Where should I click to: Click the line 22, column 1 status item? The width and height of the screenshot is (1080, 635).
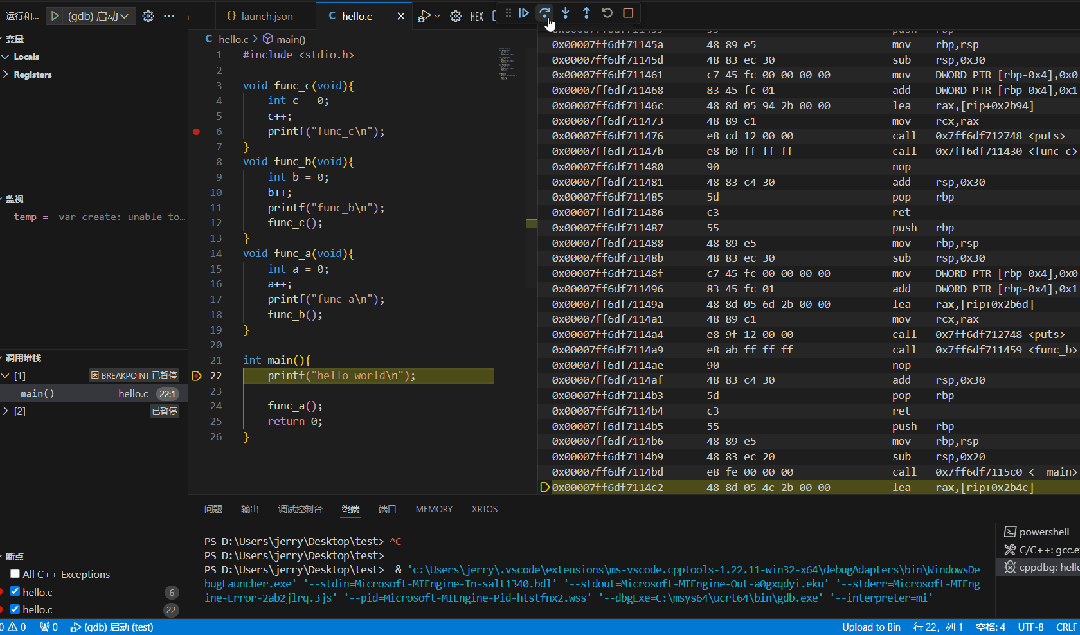click(x=939, y=627)
